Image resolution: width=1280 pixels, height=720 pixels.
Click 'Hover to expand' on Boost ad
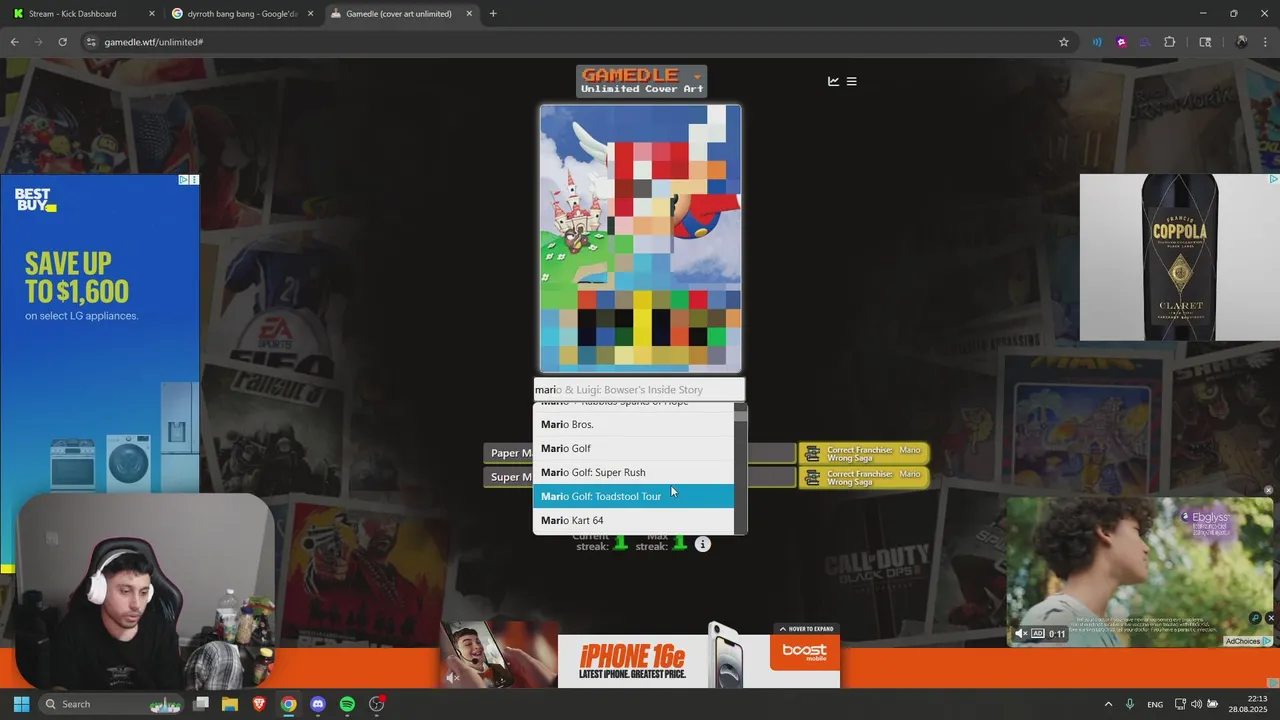(x=806, y=629)
